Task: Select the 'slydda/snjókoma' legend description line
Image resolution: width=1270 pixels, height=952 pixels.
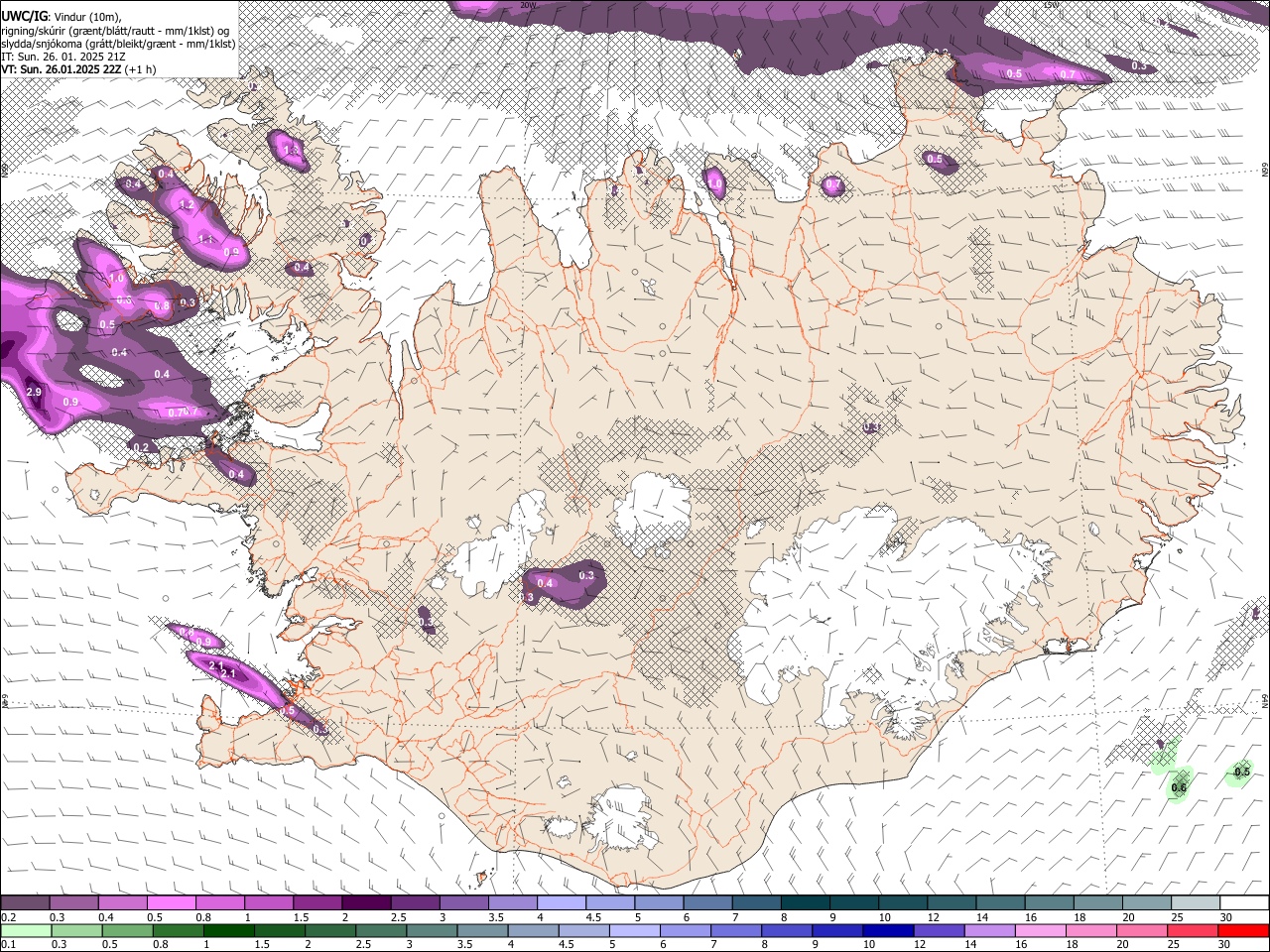Action: pos(118,45)
